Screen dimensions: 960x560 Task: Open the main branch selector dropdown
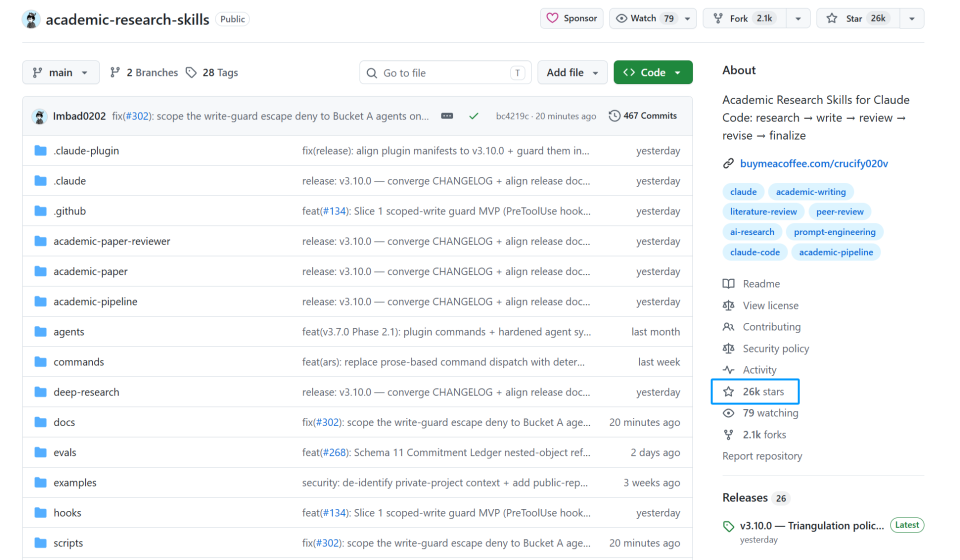[x=60, y=72]
